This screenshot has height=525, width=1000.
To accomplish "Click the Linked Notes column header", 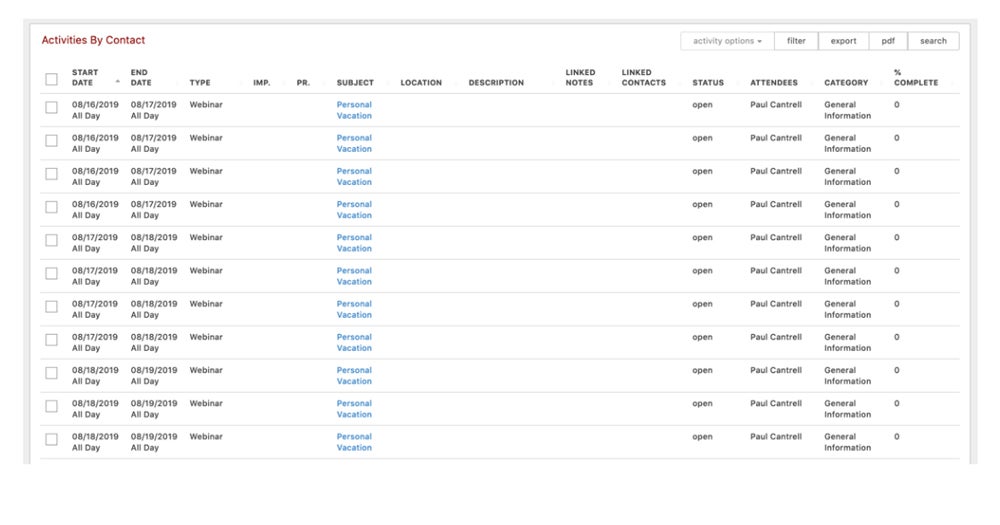I will (x=580, y=77).
